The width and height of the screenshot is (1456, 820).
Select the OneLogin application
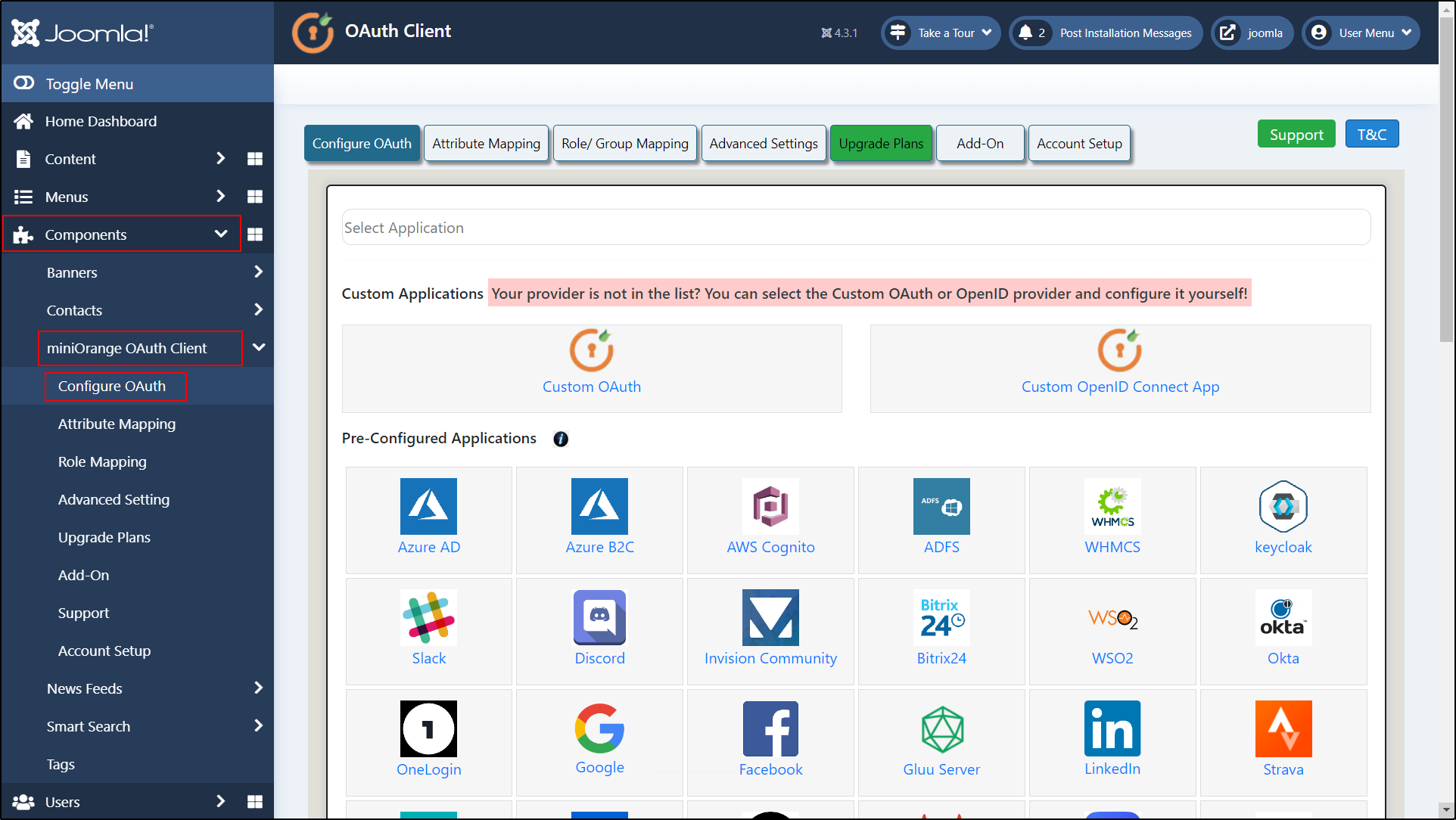[429, 742]
